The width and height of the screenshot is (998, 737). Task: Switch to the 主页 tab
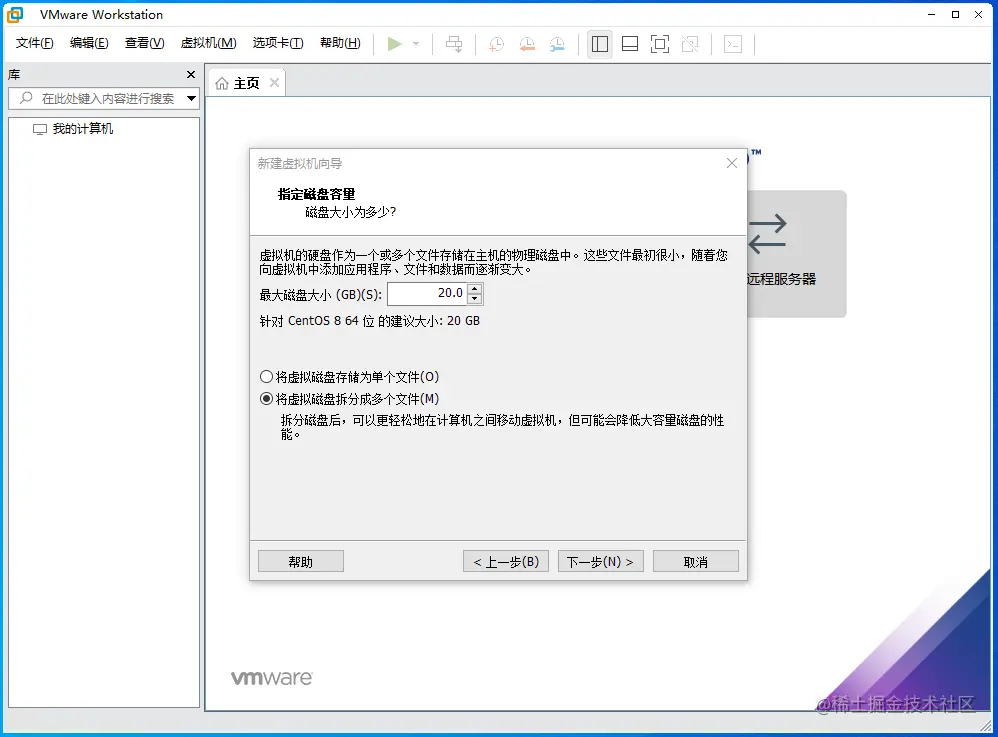point(246,83)
